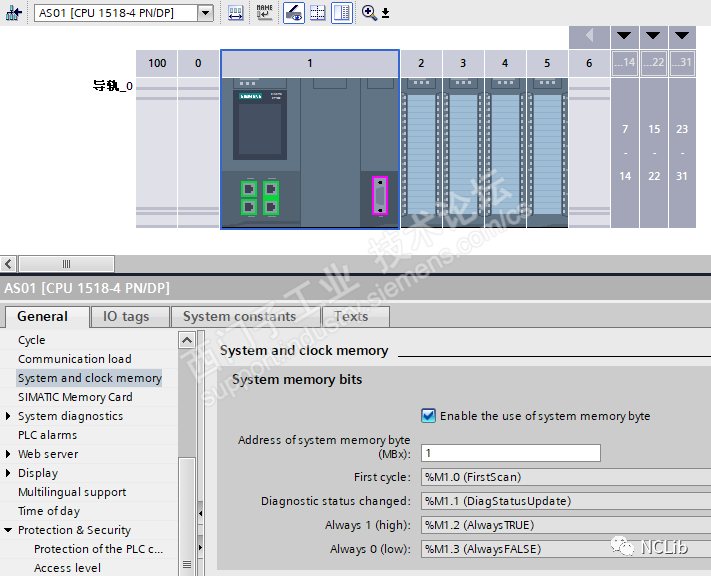Image resolution: width=711 pixels, height=576 pixels.
Task: Expand the Web server tree node
Action: [8, 454]
